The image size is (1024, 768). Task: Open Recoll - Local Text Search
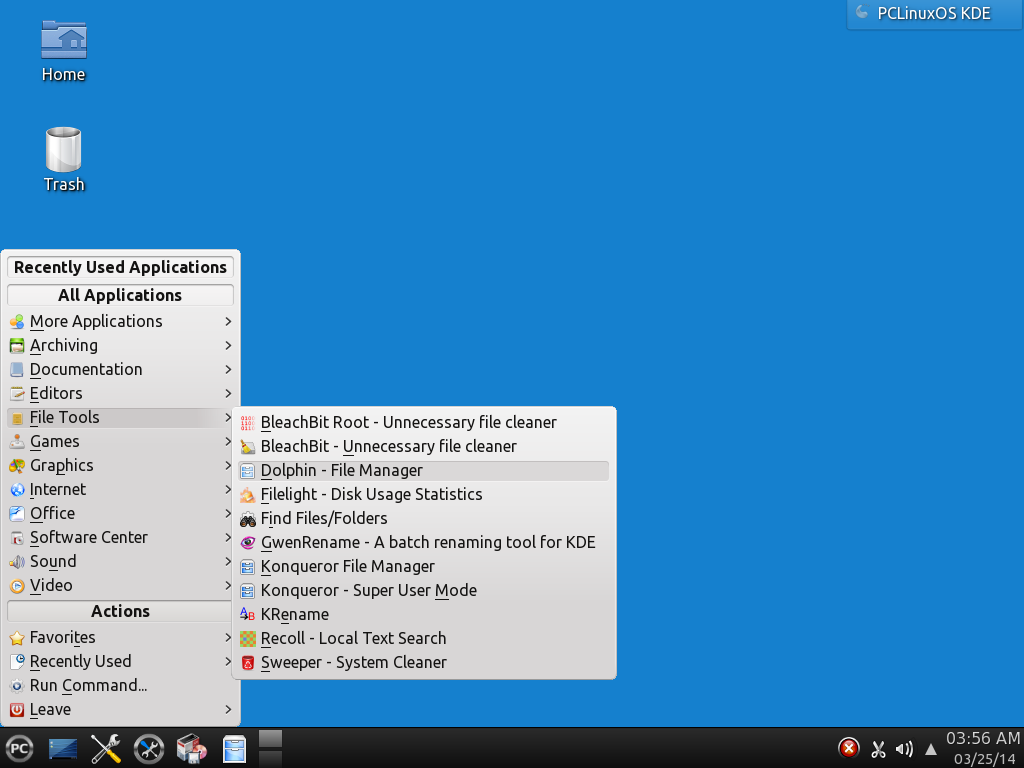[424, 639]
